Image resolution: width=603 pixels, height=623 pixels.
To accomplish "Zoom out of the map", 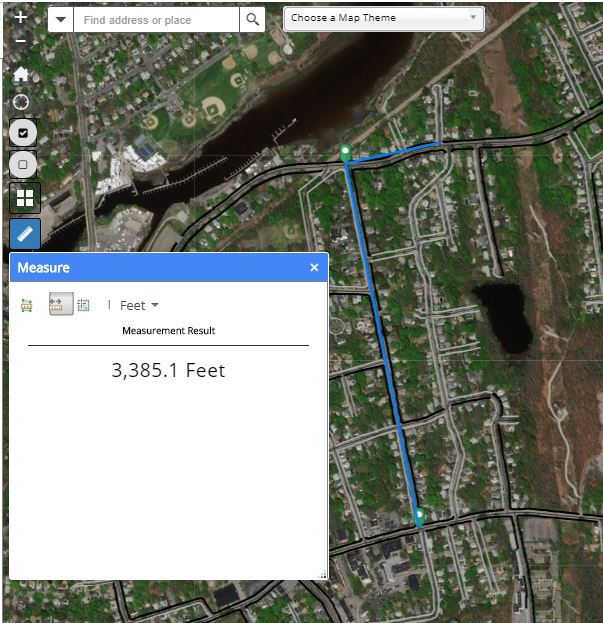I will (x=21, y=41).
